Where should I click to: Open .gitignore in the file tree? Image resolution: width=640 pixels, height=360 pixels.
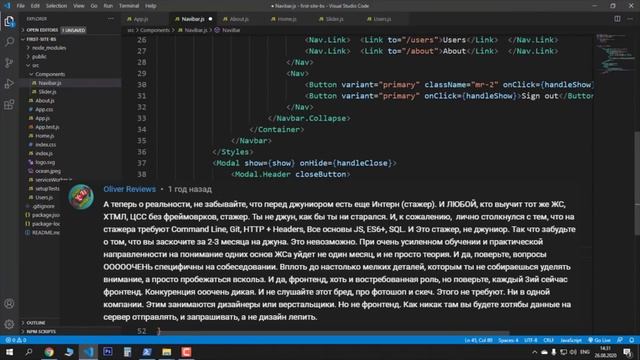point(43,207)
